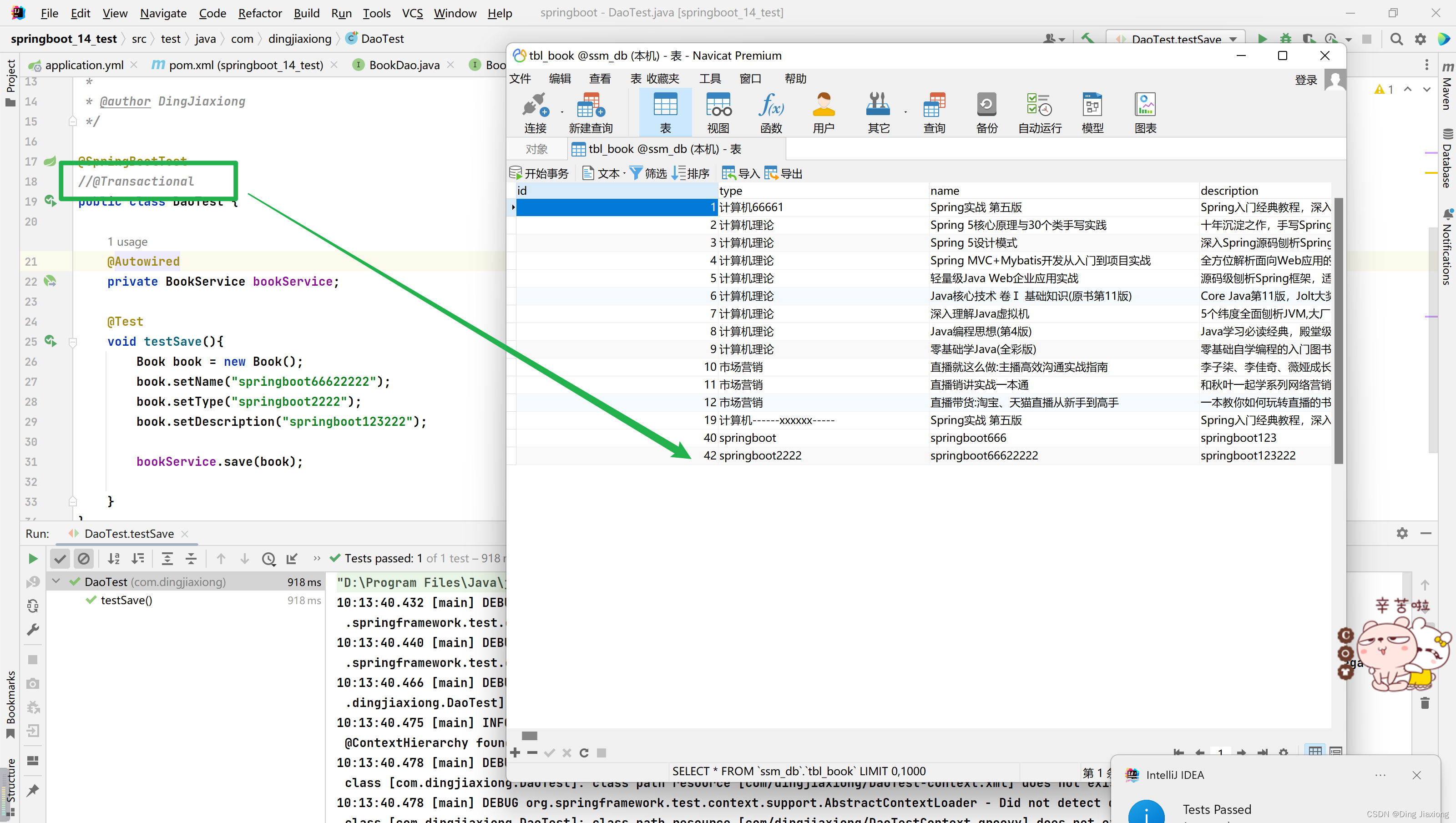Click the fold marker on line 25

[72, 342]
